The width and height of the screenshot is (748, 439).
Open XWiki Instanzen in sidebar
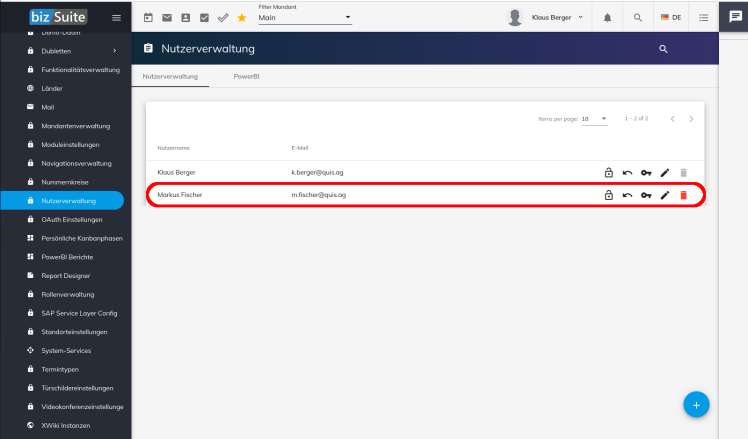pos(66,425)
